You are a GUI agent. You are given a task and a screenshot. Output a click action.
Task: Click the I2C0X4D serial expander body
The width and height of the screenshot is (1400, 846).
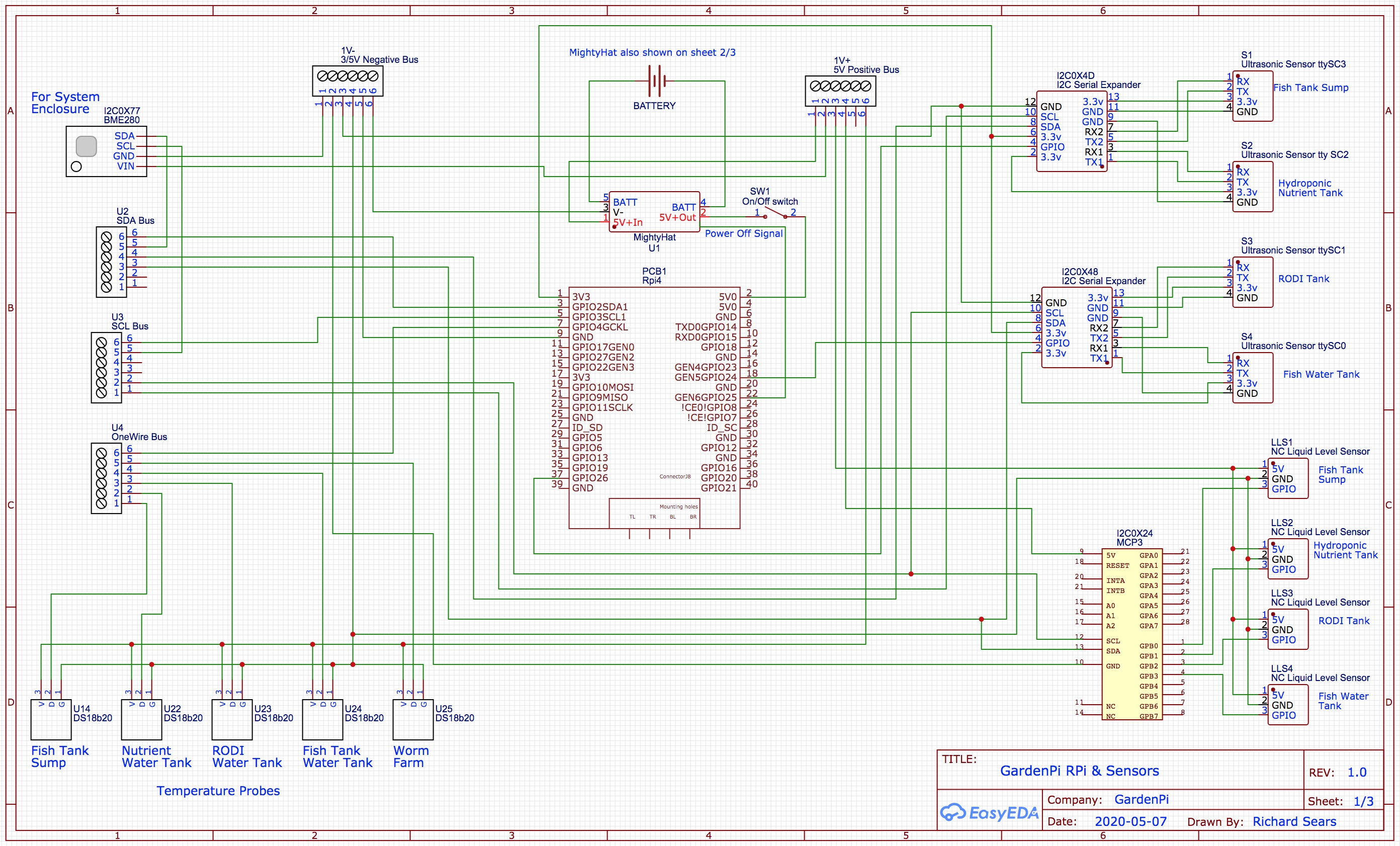click(1072, 131)
